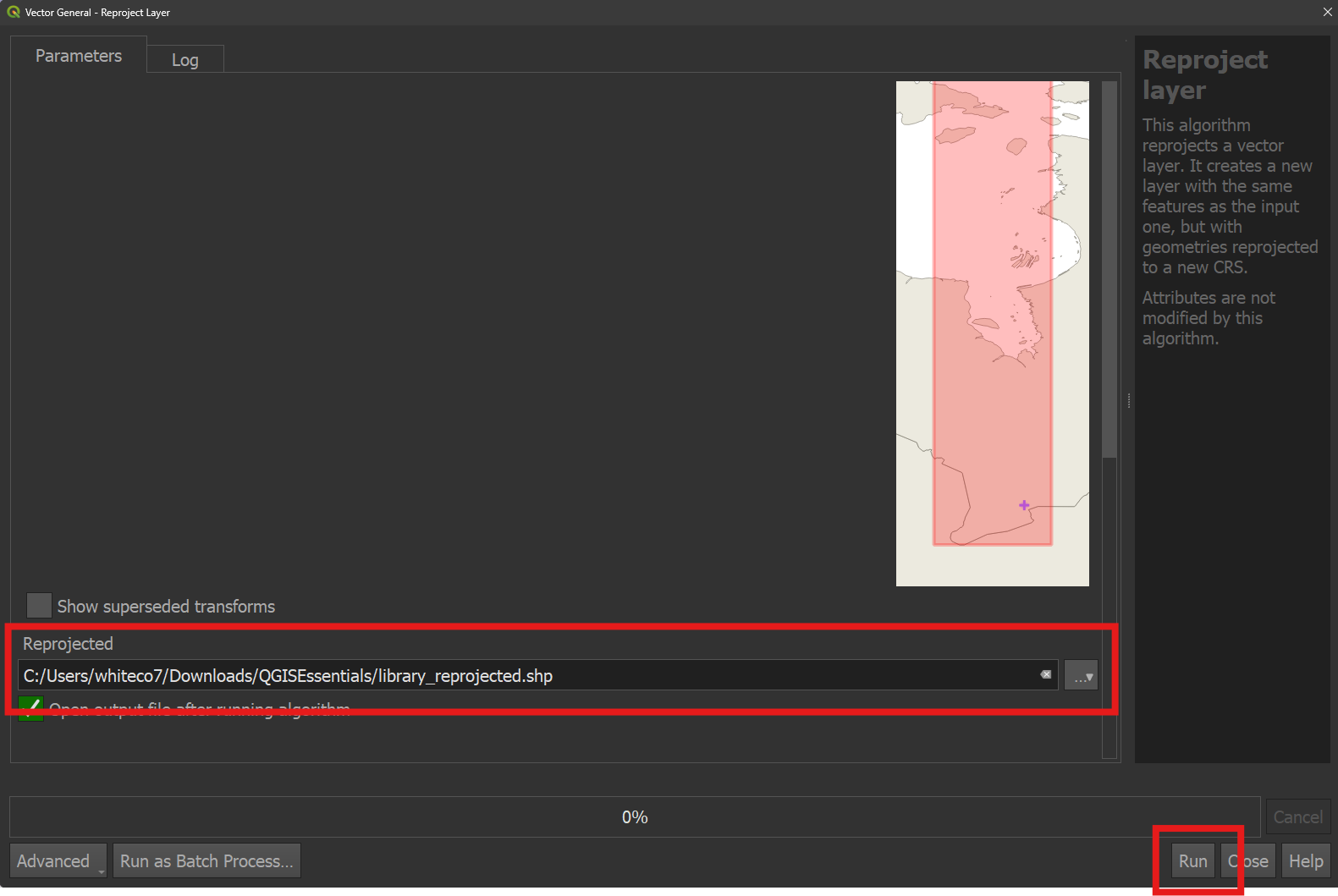Screen dimensions: 1338x896
Task: Clear the Reprojected output path
Action: click(x=1046, y=674)
